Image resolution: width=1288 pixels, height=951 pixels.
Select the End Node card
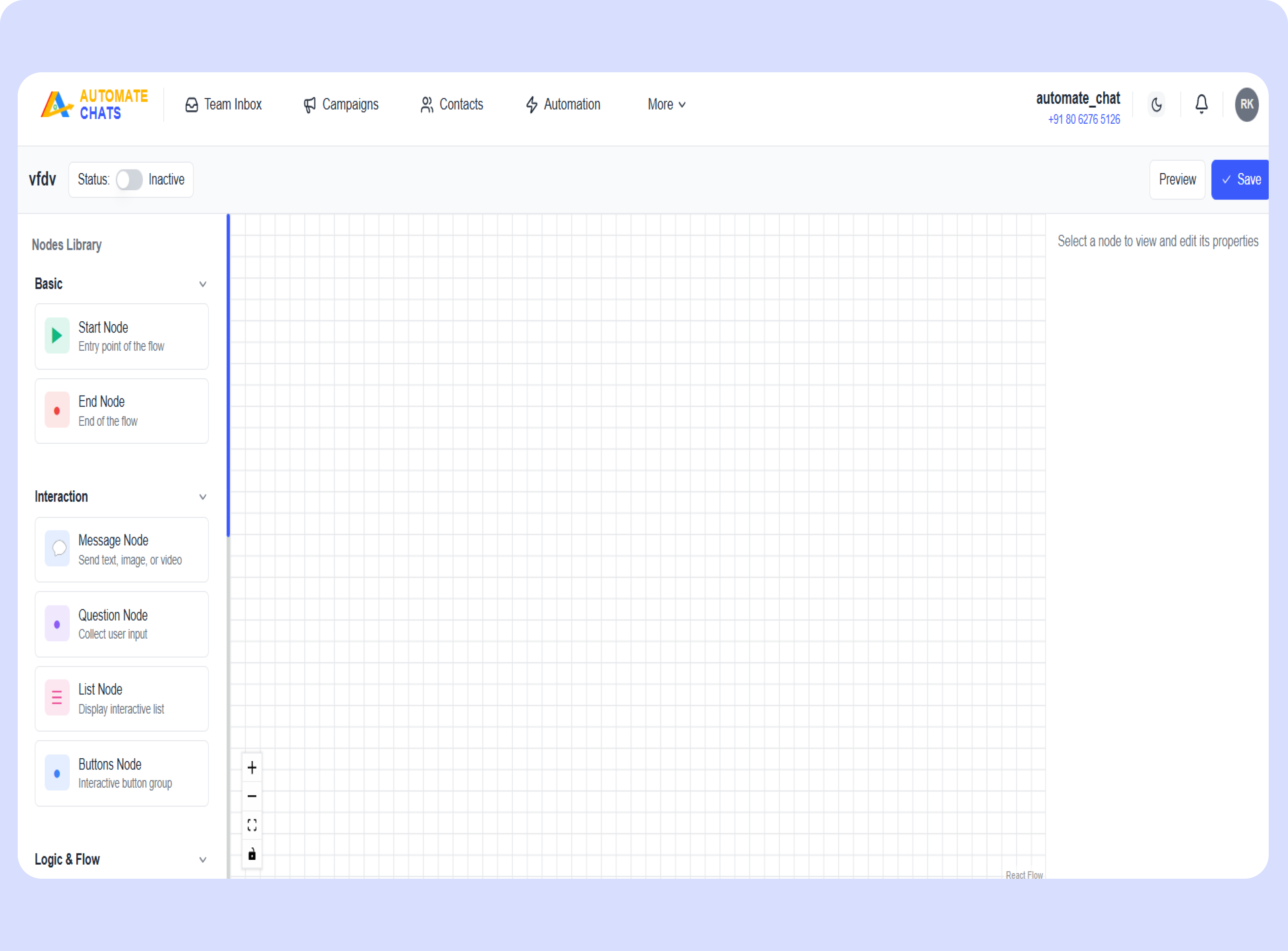pyautogui.click(x=121, y=410)
